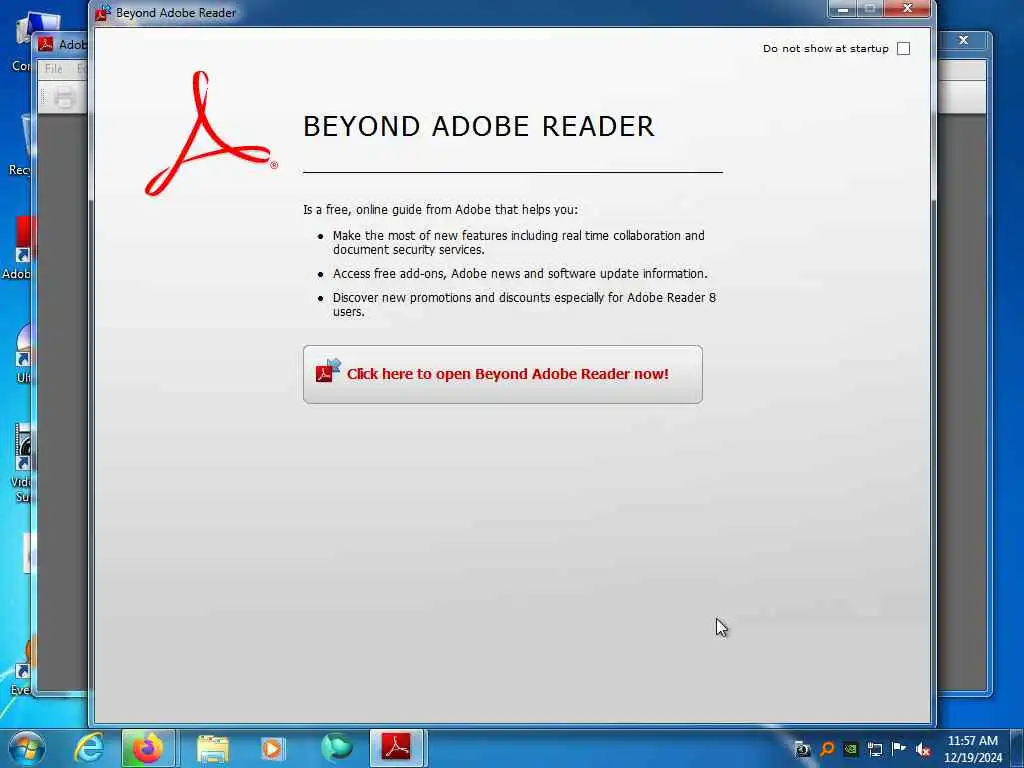Click here to open Beyond Adobe Reader now
The width and height of the screenshot is (1024, 768).
coord(503,374)
